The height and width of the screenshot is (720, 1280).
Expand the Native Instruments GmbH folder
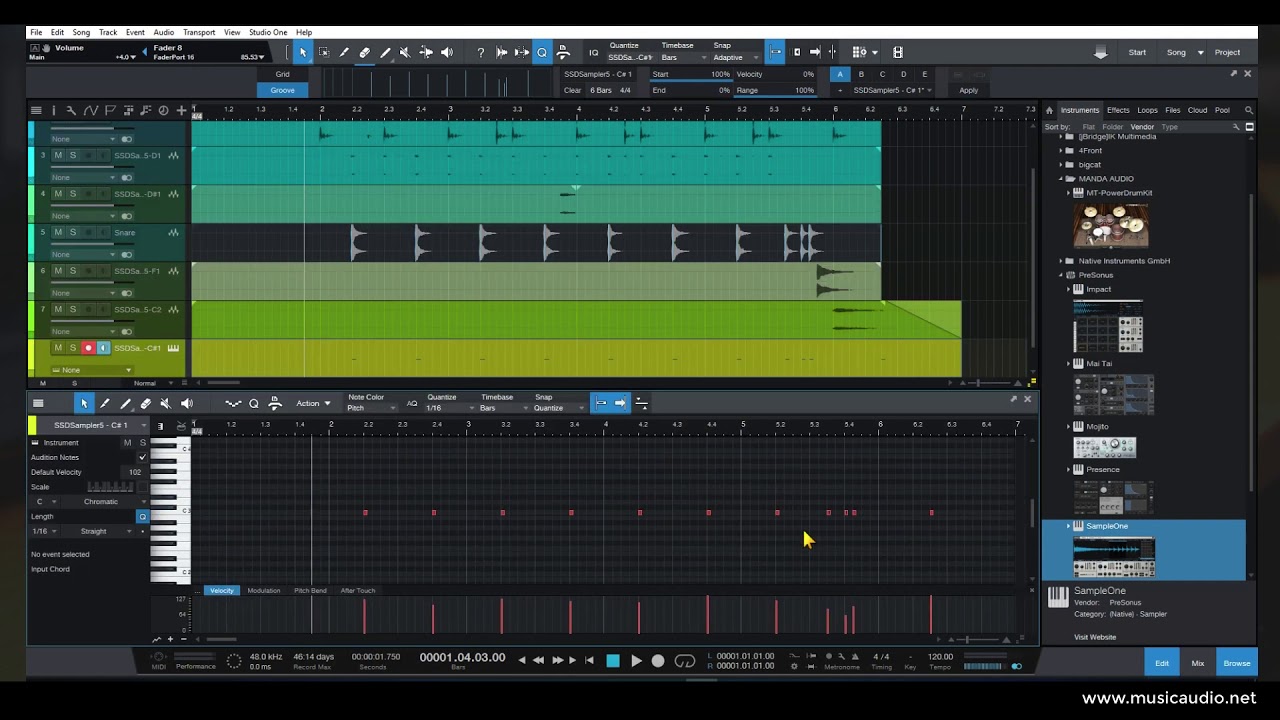pyautogui.click(x=1061, y=261)
